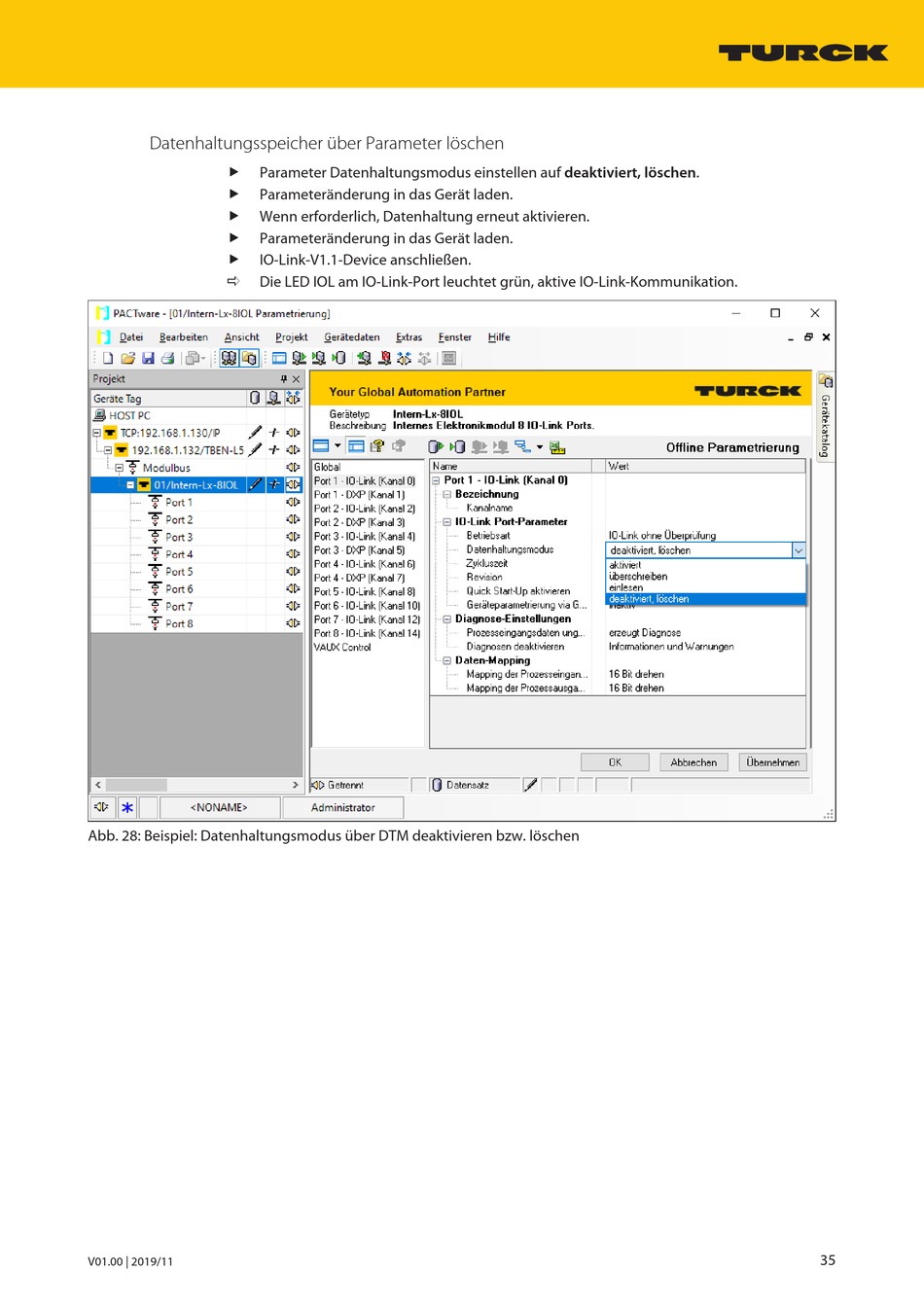Open the Hilfe menu
Image resolution: width=924 pixels, height=1306 pixels.
[x=499, y=337]
